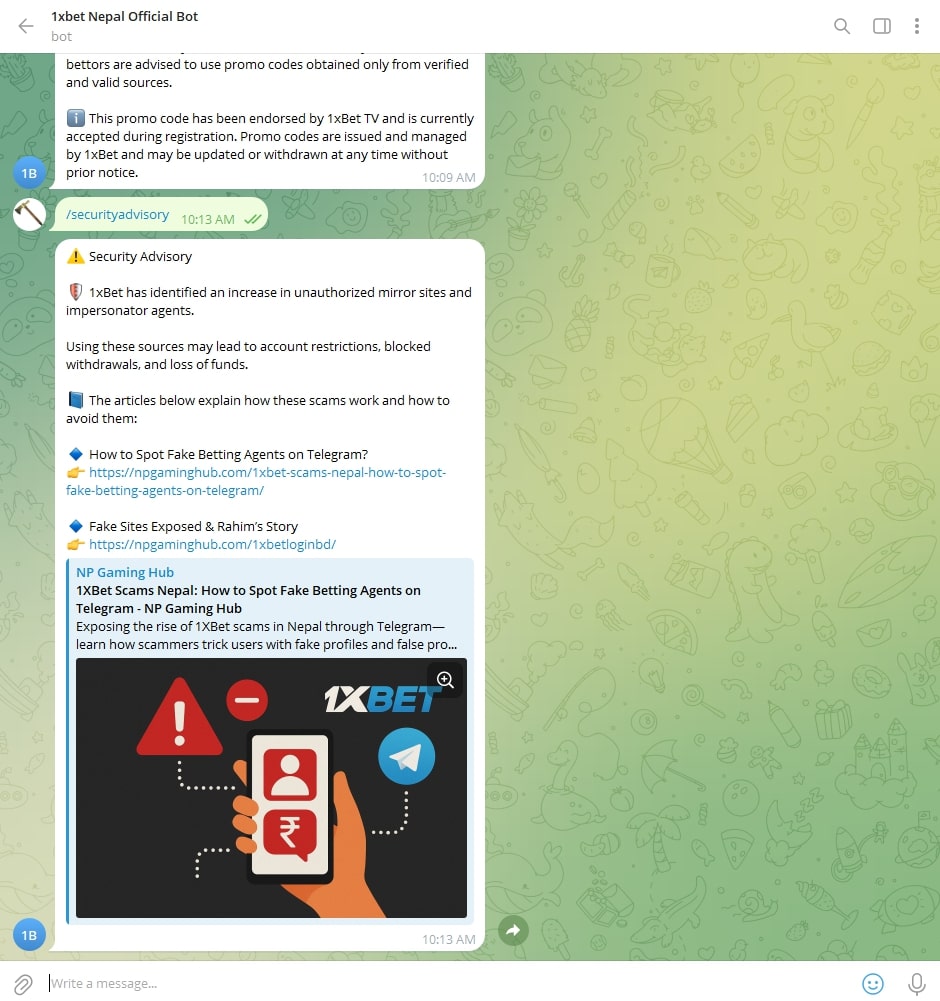Click the blue 1B bot avatar at the bottom
Image resolution: width=940 pixels, height=1001 pixels.
[29, 935]
